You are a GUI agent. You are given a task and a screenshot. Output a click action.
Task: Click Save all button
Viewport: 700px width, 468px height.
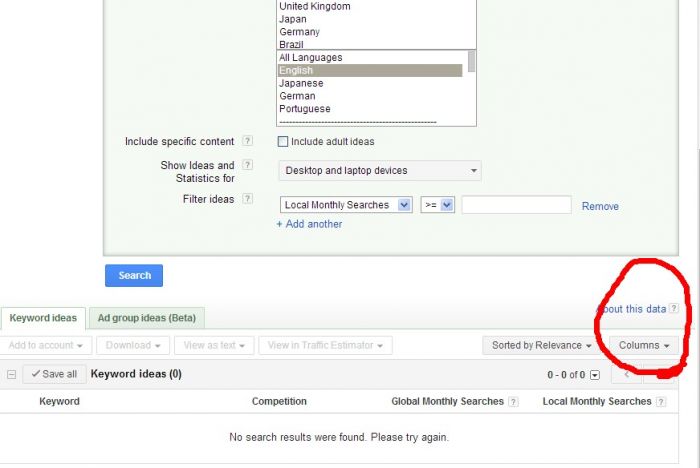coord(54,374)
